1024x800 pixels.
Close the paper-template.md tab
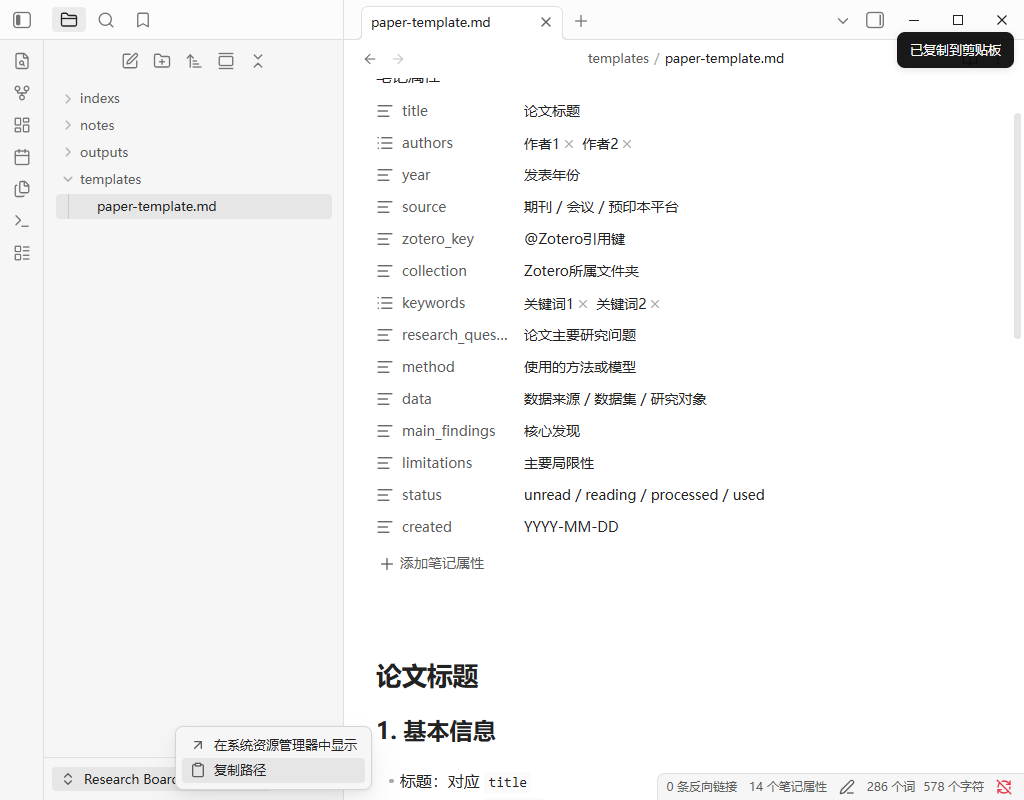(x=546, y=22)
